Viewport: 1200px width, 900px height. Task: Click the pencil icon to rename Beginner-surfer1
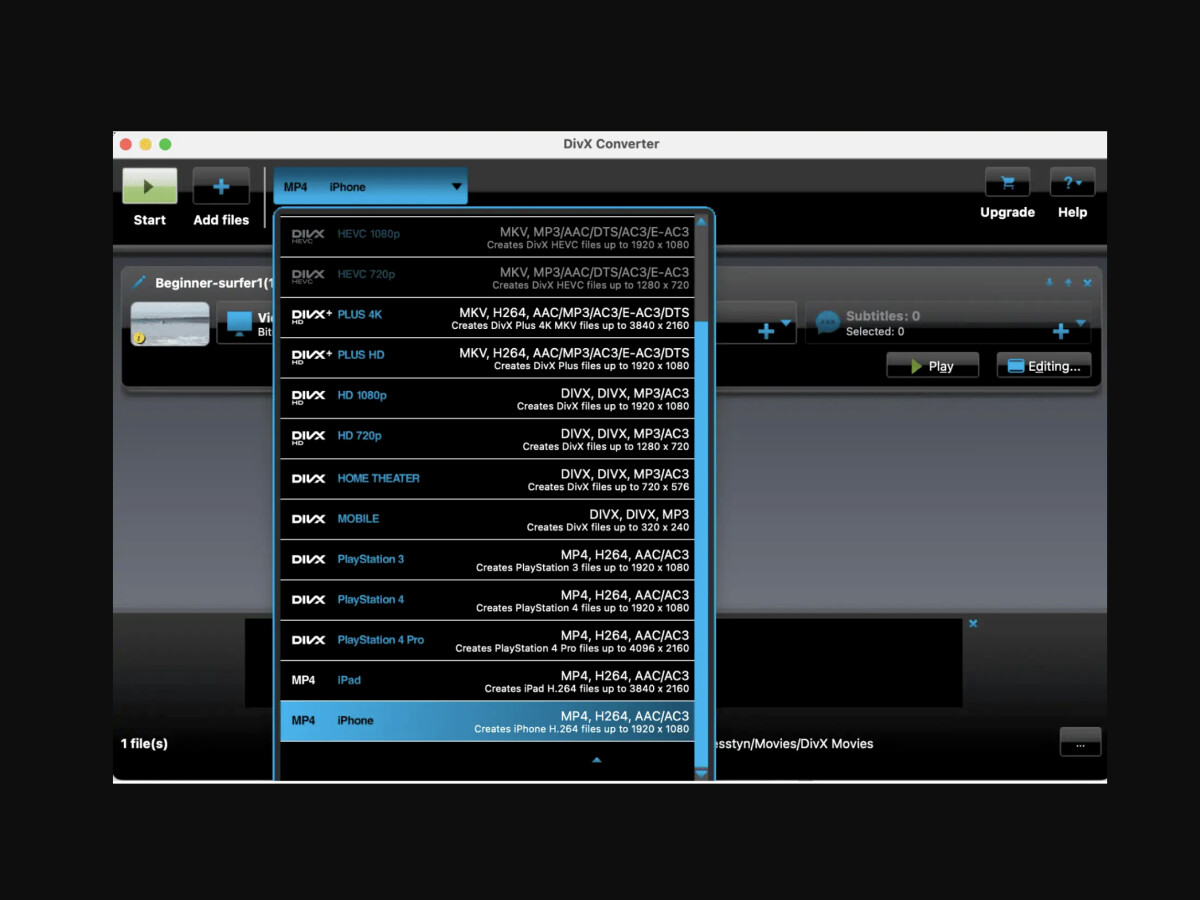tap(139, 283)
